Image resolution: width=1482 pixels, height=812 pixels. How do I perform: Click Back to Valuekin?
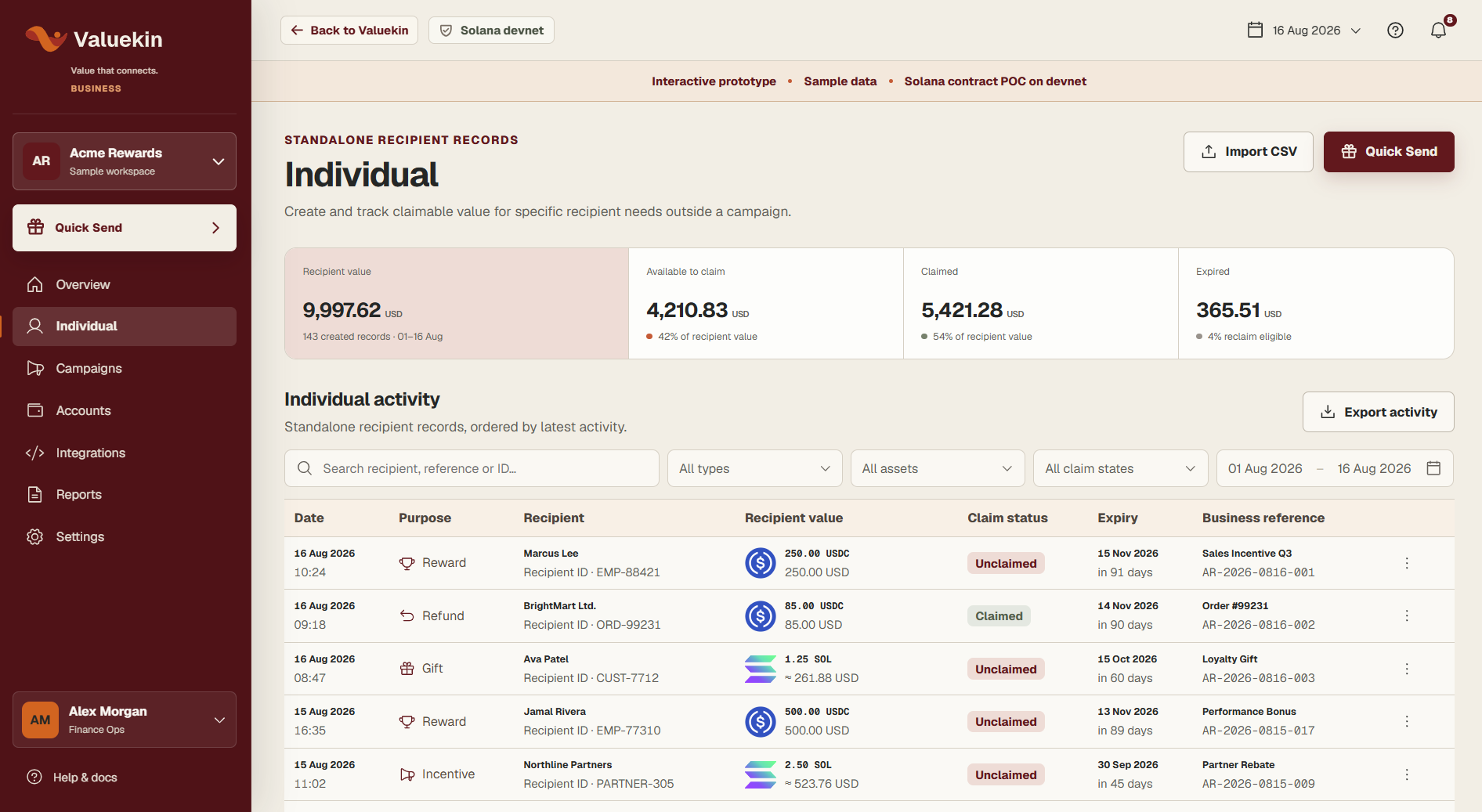(349, 31)
